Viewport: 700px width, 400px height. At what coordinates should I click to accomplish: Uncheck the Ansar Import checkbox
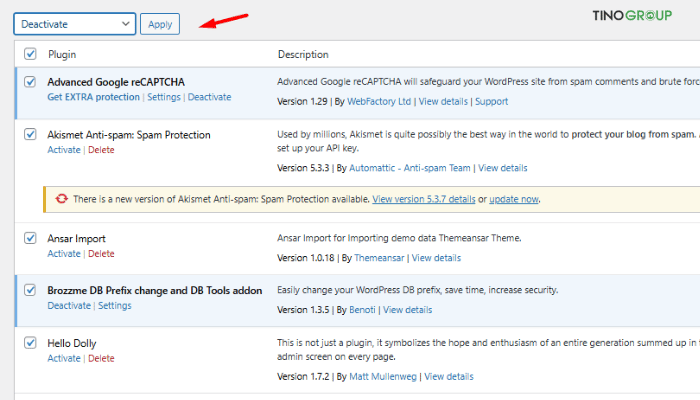30,238
